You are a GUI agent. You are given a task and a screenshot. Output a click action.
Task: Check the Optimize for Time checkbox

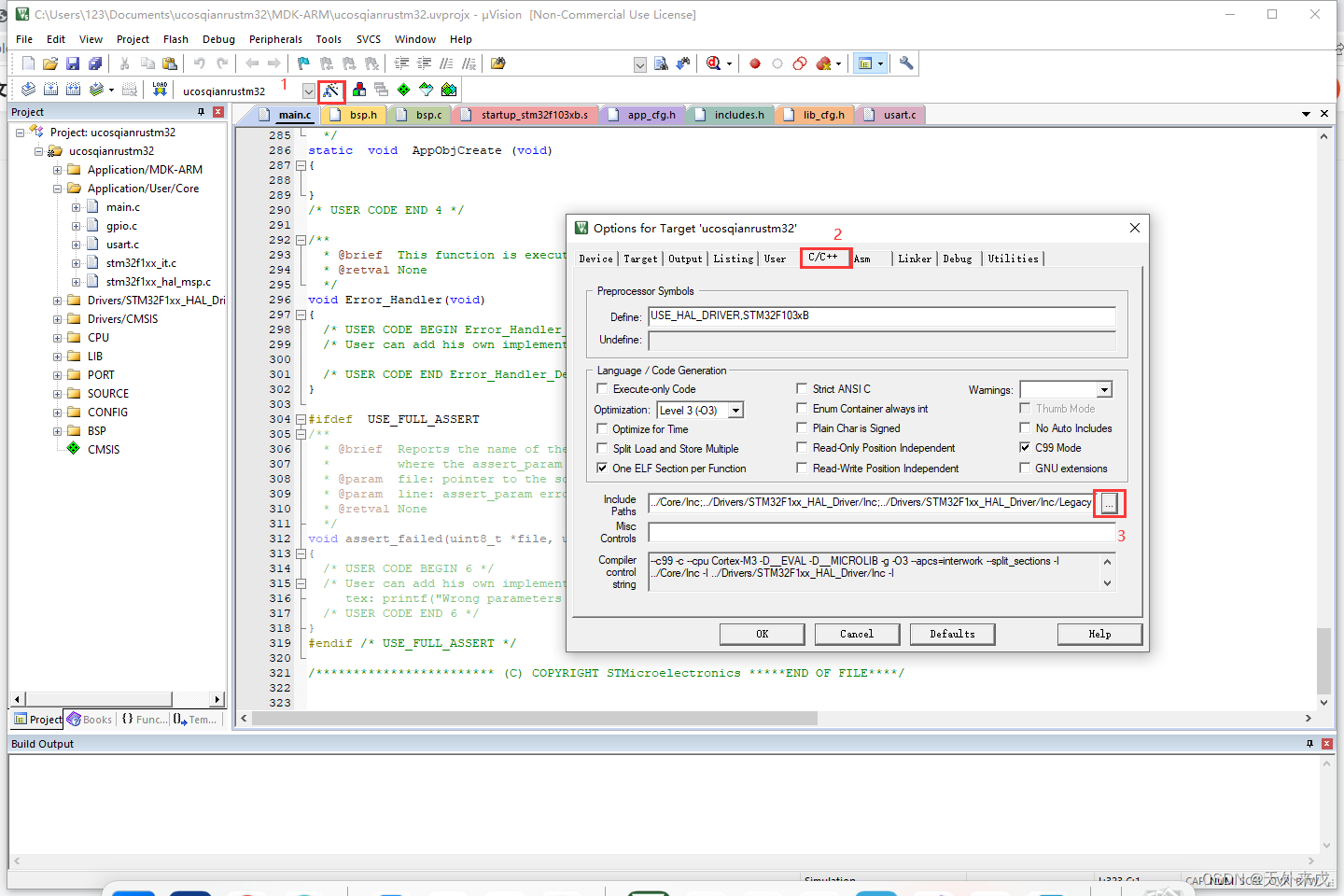(x=602, y=428)
